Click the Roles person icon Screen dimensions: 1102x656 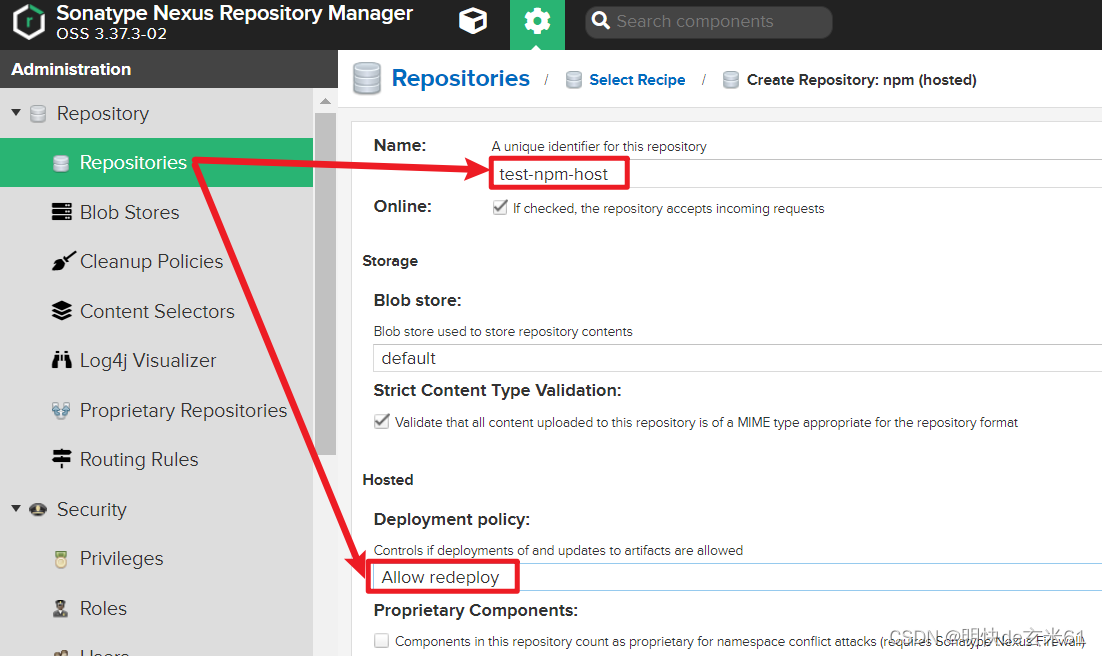61,608
